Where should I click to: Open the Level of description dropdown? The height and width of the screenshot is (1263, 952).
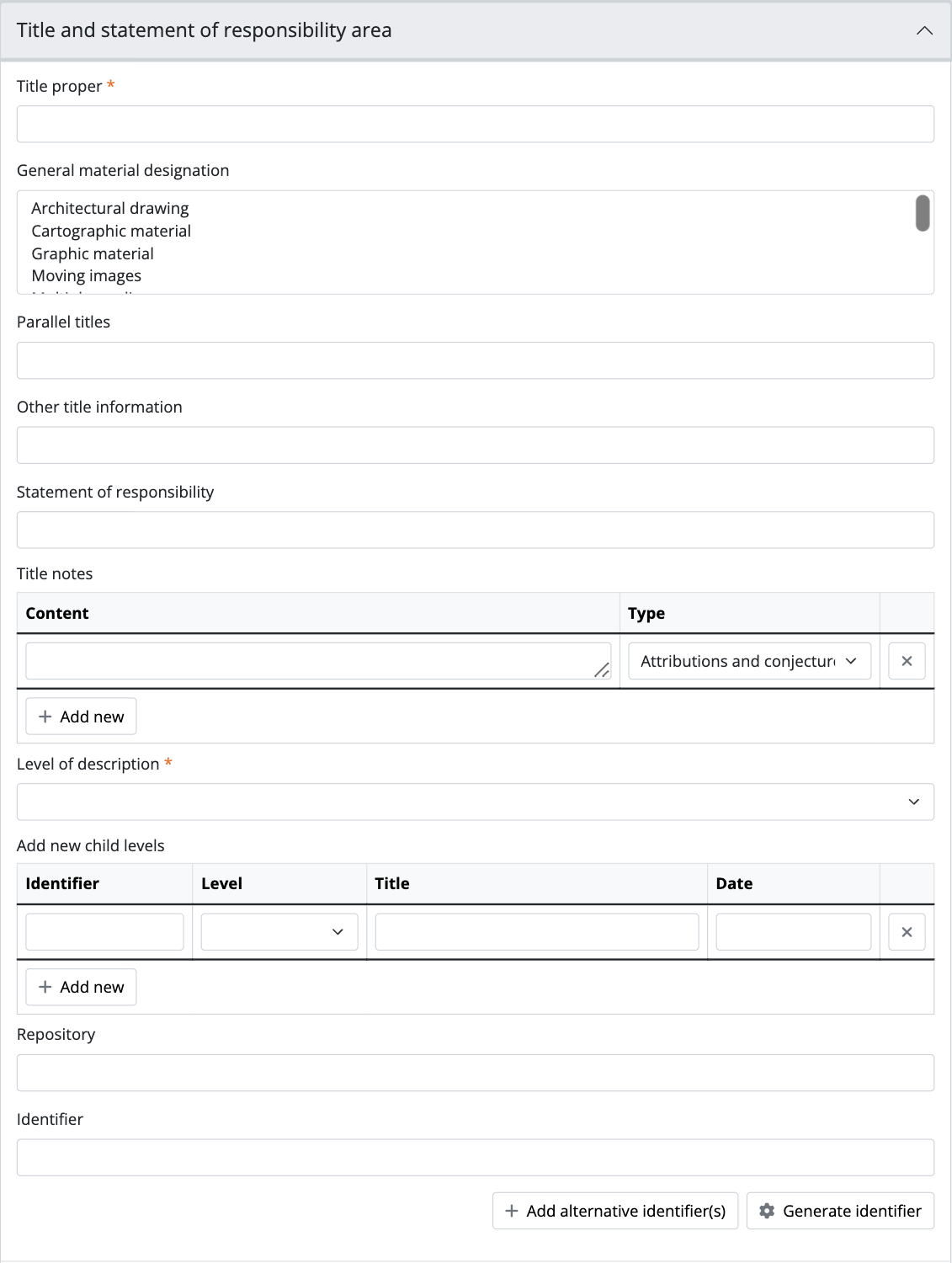click(x=476, y=802)
